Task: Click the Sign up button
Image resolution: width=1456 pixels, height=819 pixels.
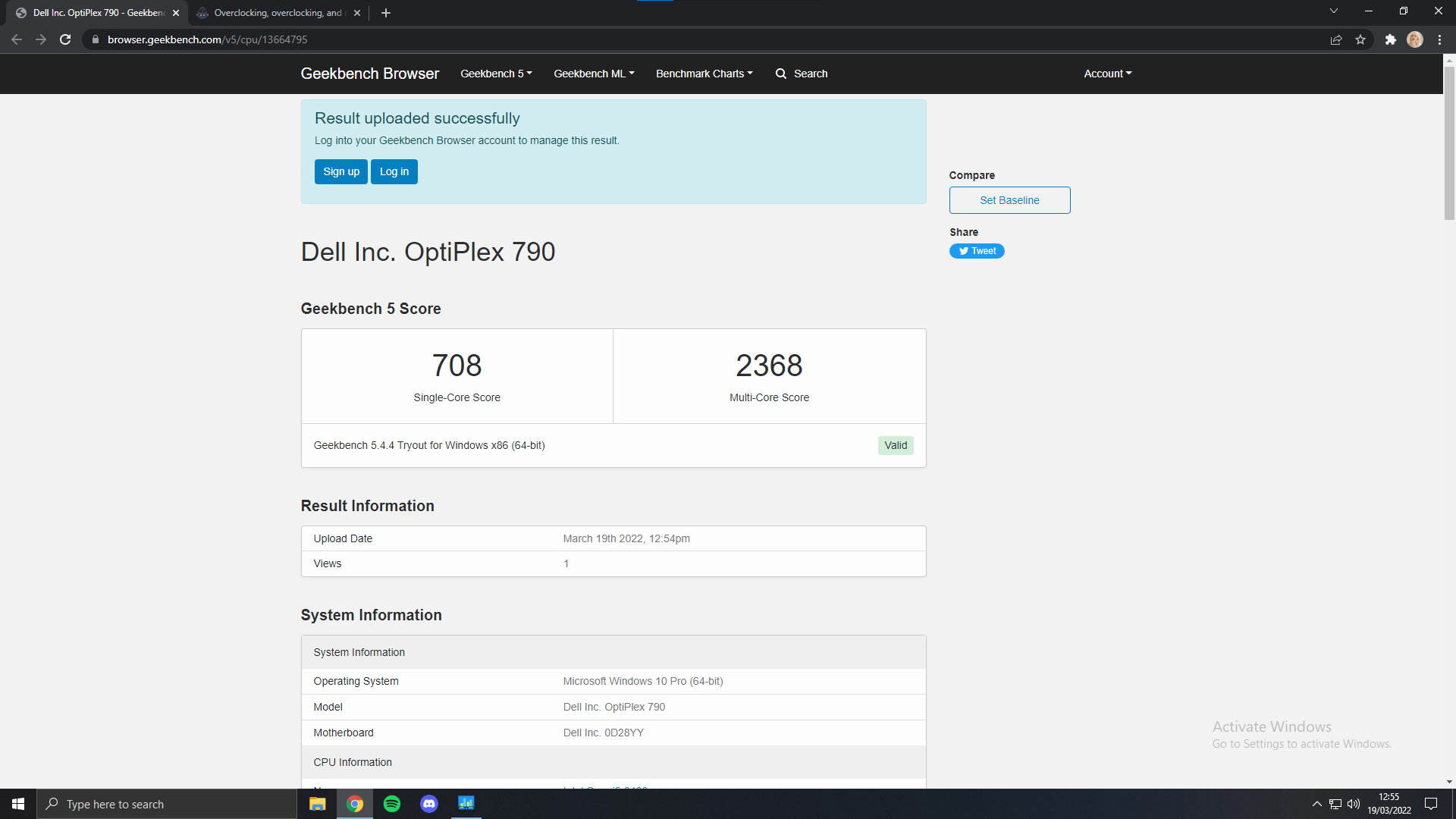Action: 341,171
